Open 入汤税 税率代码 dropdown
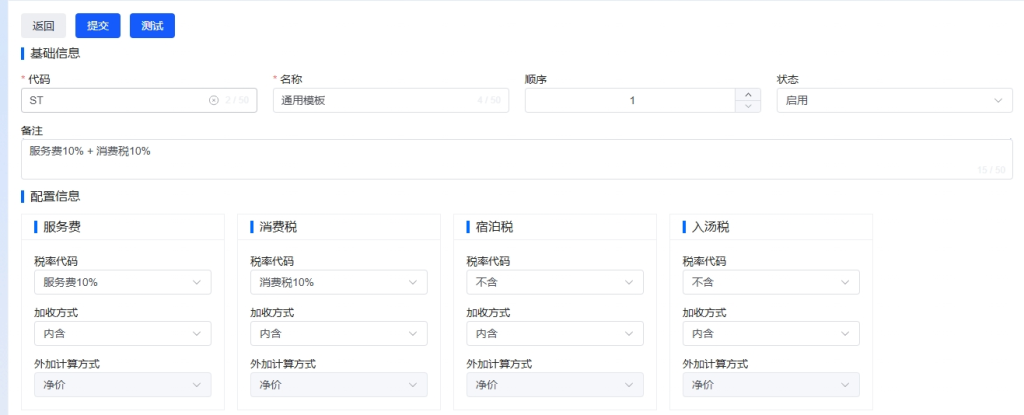This screenshot has height=415, width=1024. tap(771, 282)
